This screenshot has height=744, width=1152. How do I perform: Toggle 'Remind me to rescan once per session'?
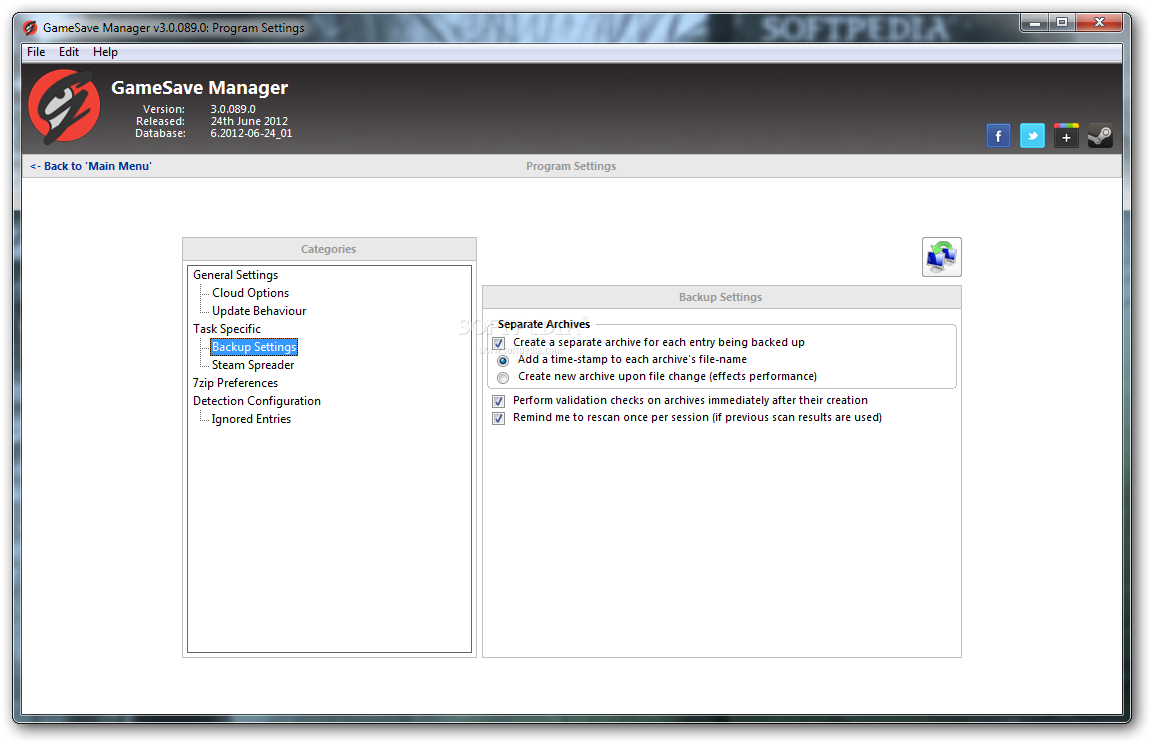click(499, 418)
